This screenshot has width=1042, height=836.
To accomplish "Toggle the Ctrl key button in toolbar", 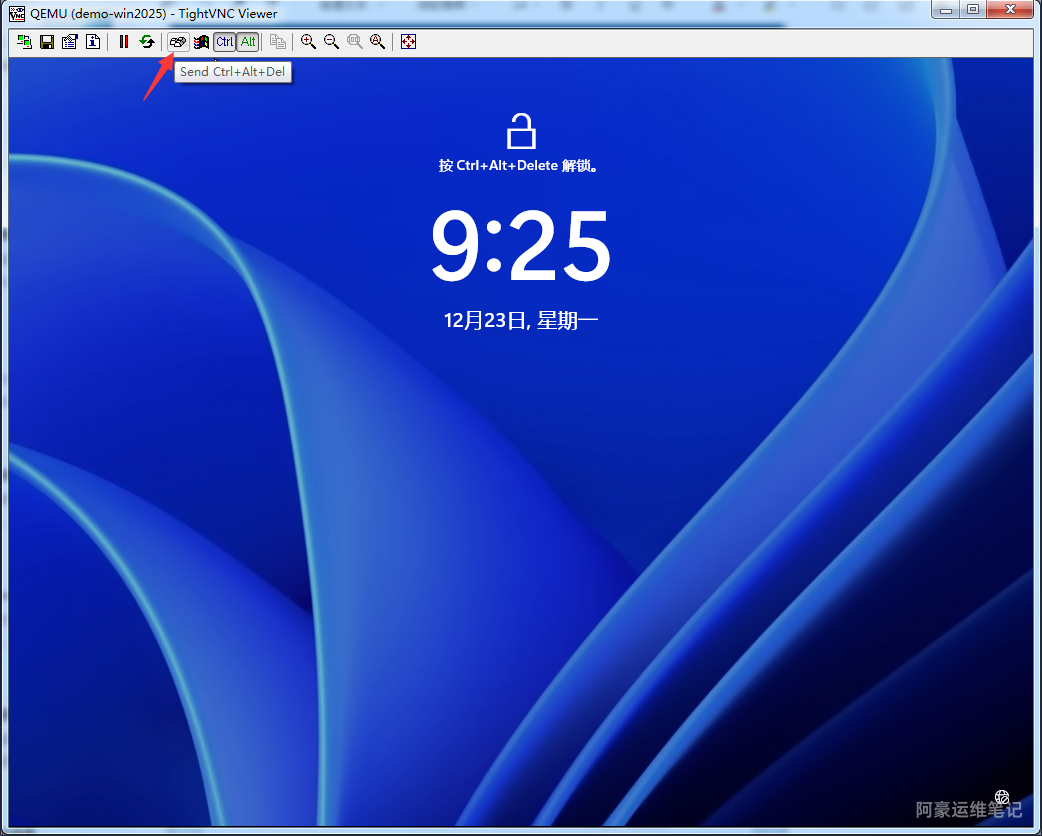I will (224, 42).
